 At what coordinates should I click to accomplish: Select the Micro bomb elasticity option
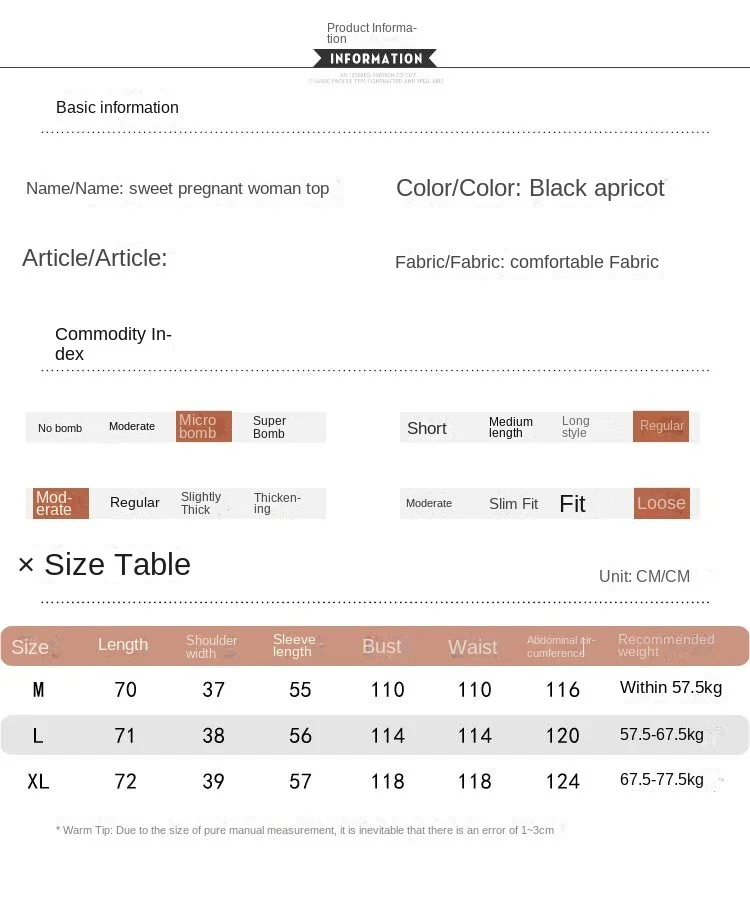[x=204, y=427]
